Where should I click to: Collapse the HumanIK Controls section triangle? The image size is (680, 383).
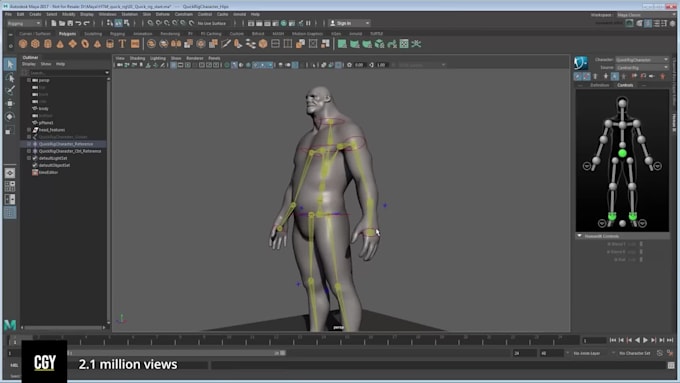pos(579,236)
